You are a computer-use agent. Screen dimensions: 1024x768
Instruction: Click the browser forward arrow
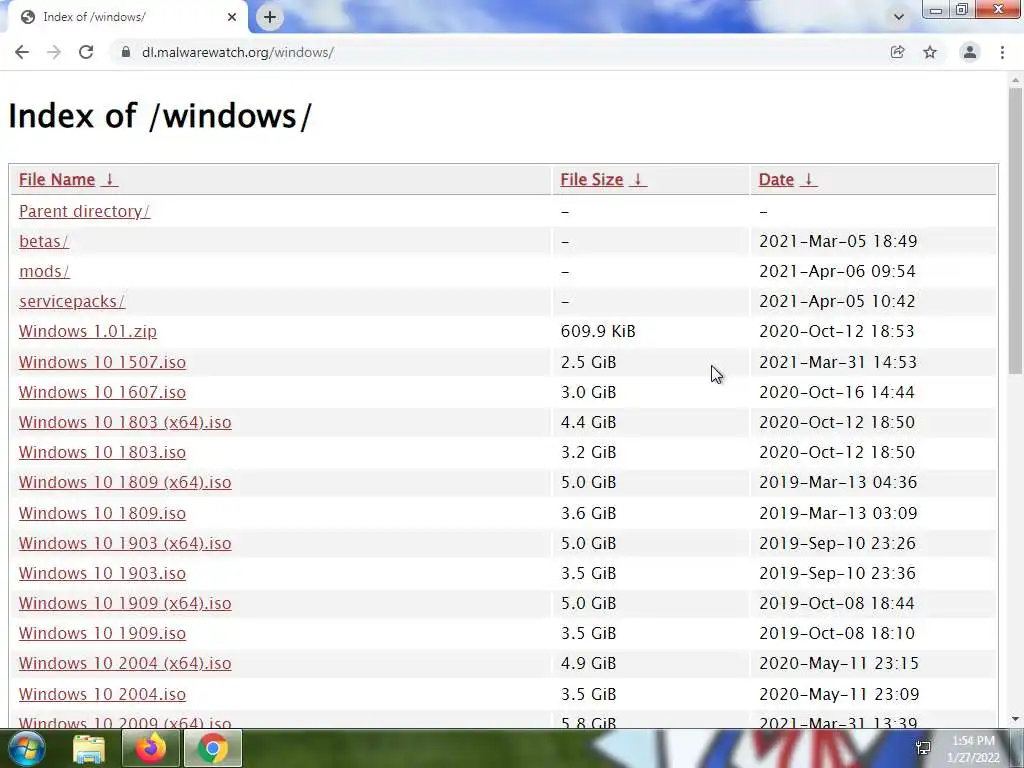54,52
